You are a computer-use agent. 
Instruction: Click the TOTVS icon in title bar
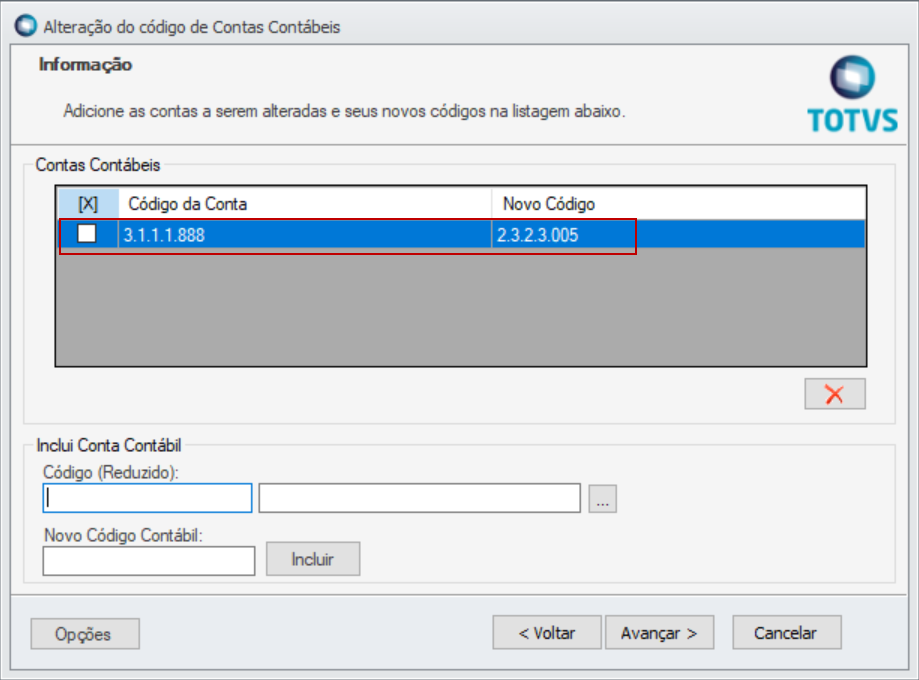coord(26,26)
